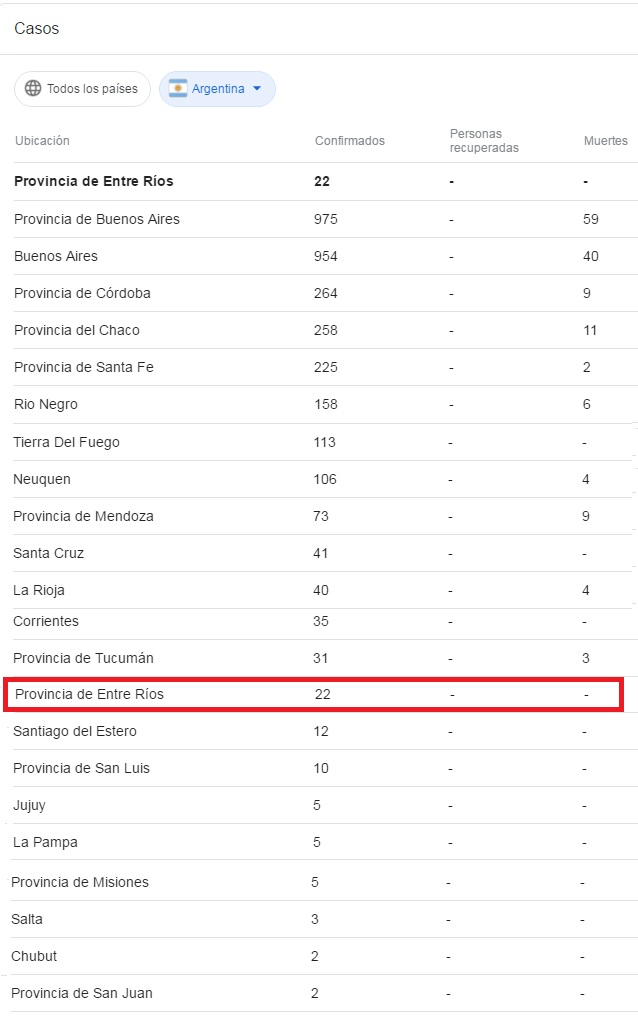Image resolution: width=638 pixels, height=1022 pixels.
Task: Click the Ubicación column header
Action: (42, 141)
